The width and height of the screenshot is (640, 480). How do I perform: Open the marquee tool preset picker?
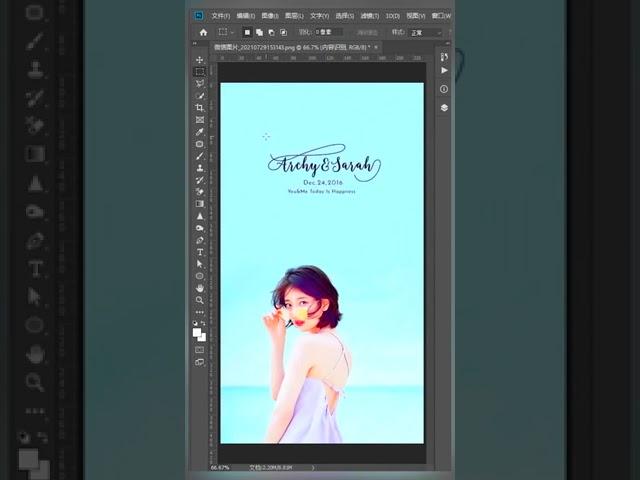tap(226, 32)
